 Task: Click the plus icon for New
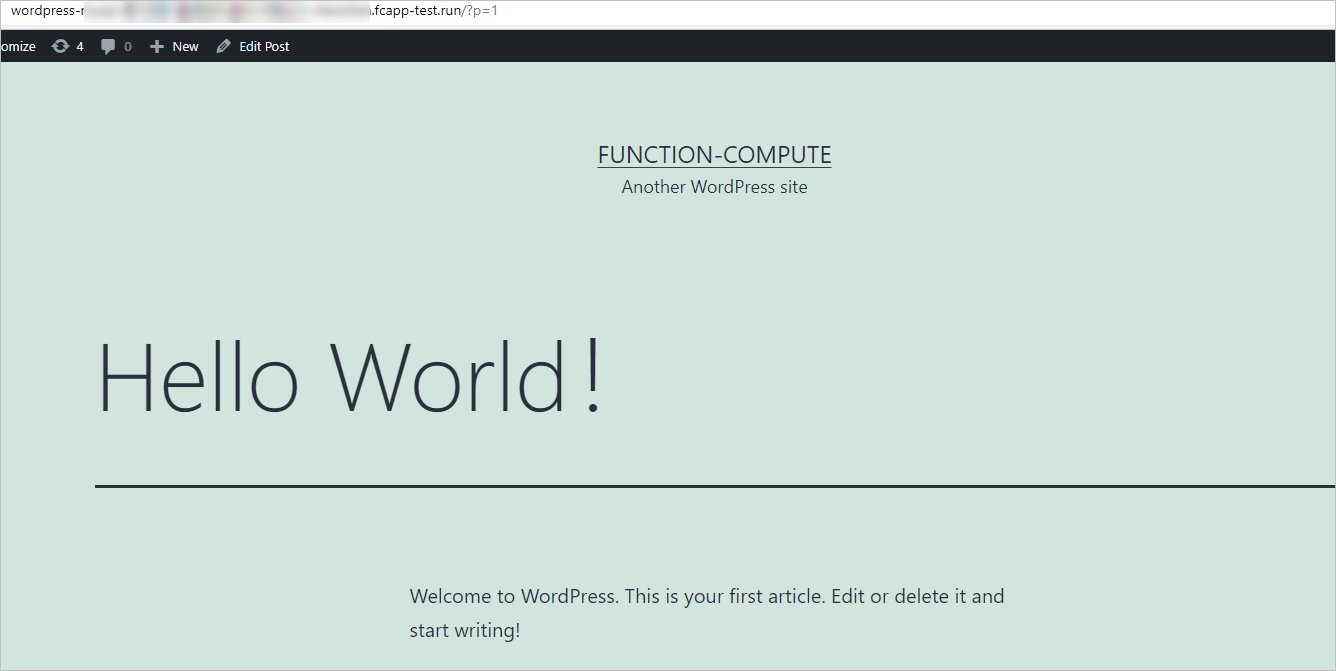pos(156,46)
